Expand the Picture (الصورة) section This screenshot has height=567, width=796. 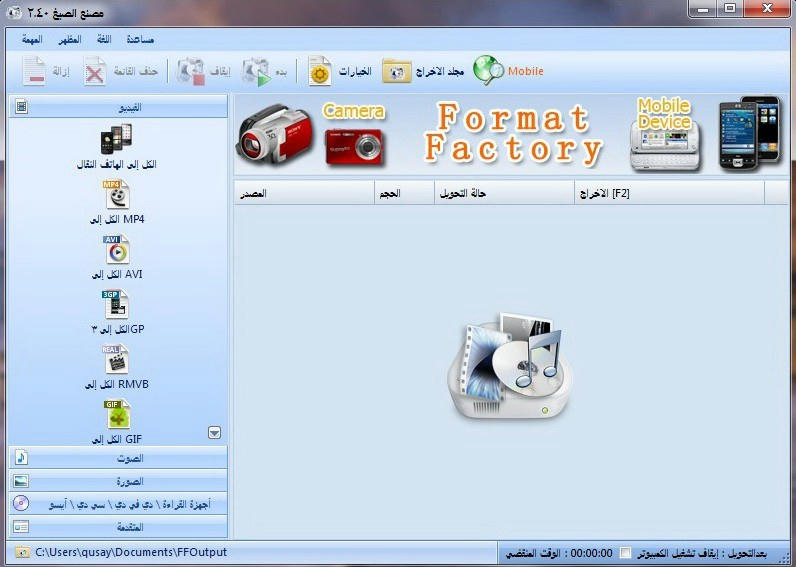pyautogui.click(x=118, y=481)
